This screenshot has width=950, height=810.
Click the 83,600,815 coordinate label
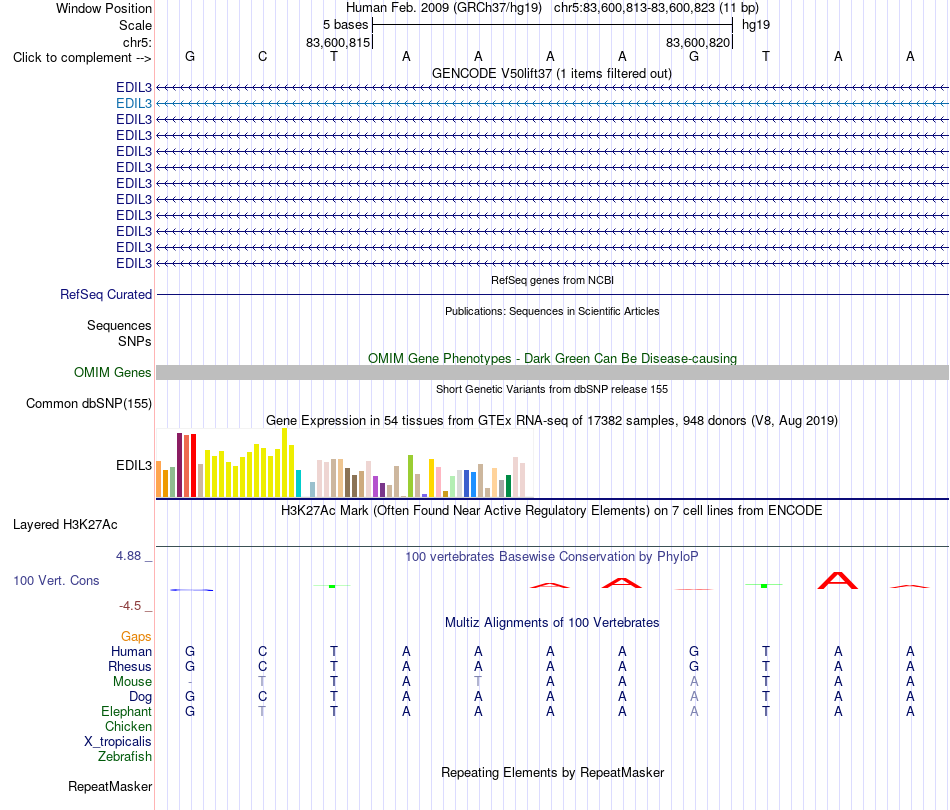(x=337, y=42)
